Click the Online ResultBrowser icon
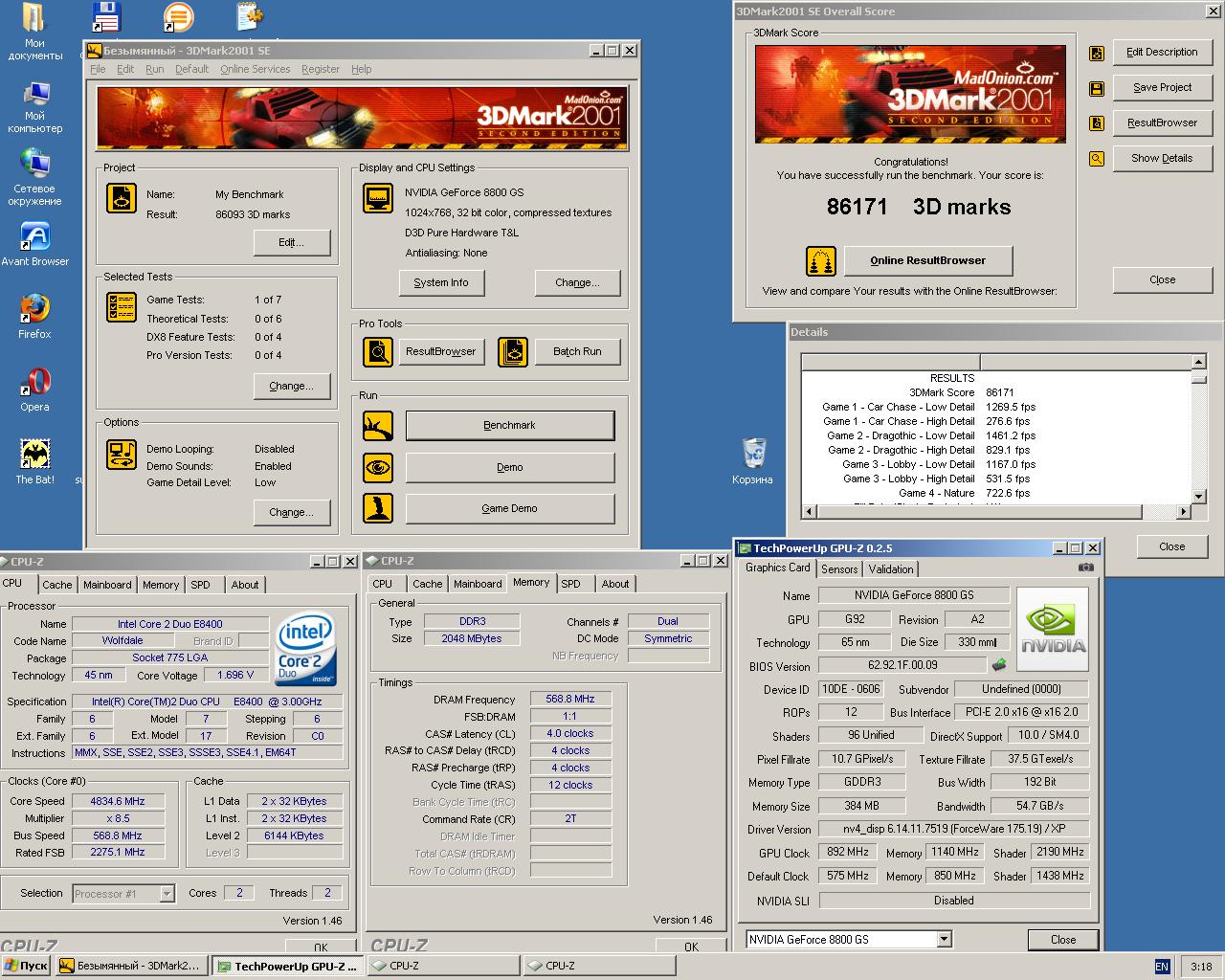Viewport: 1225px width, 980px height. point(820,260)
